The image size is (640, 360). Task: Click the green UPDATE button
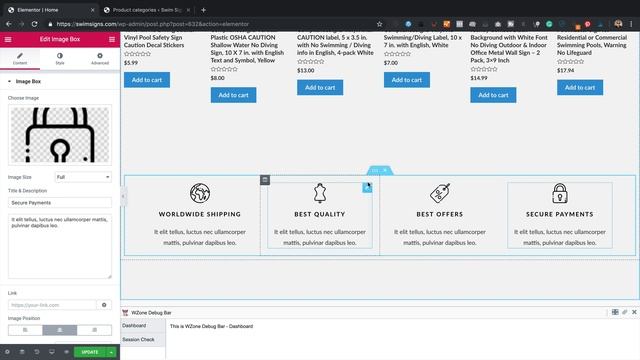tap(90, 352)
